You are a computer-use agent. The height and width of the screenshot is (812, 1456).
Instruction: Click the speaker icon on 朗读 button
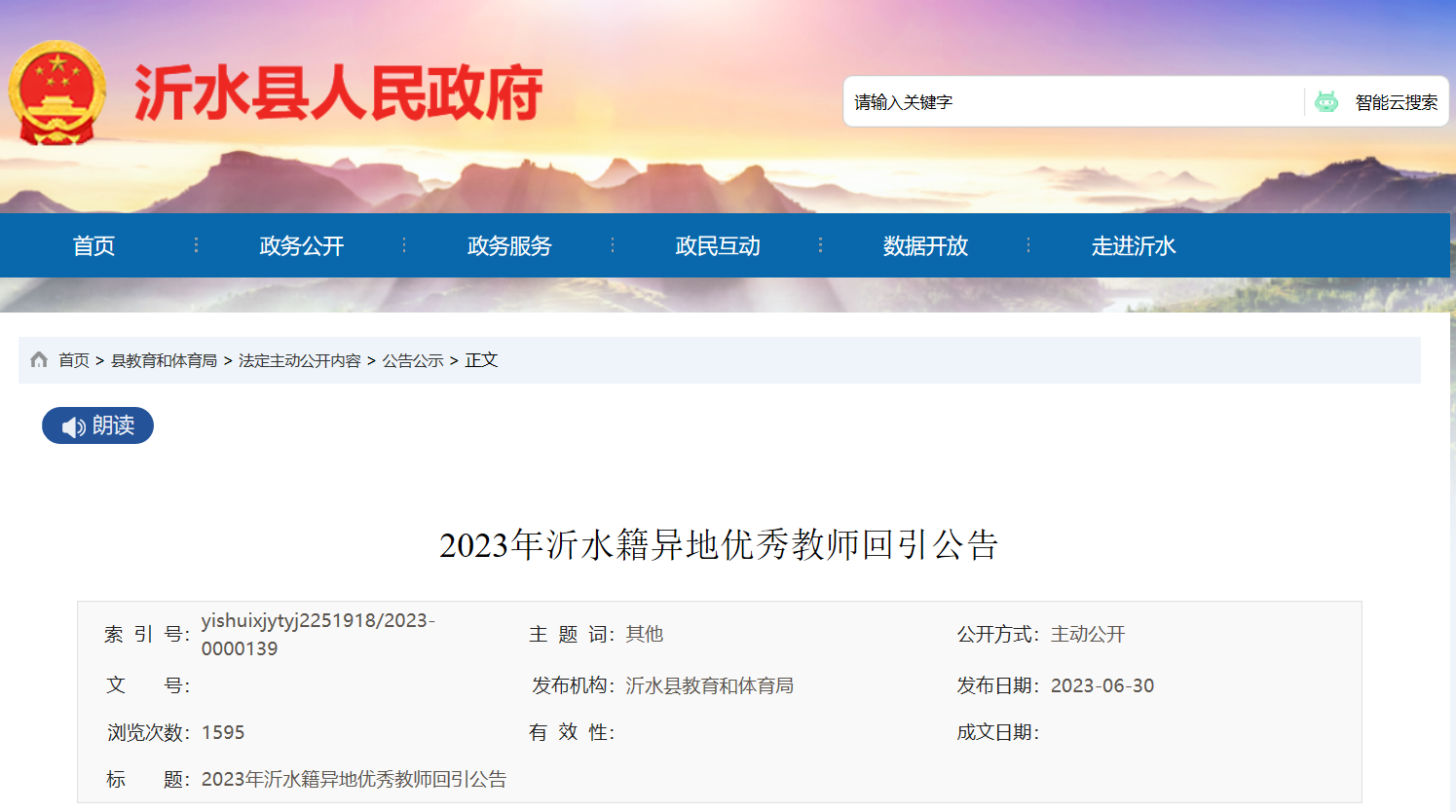pos(73,426)
